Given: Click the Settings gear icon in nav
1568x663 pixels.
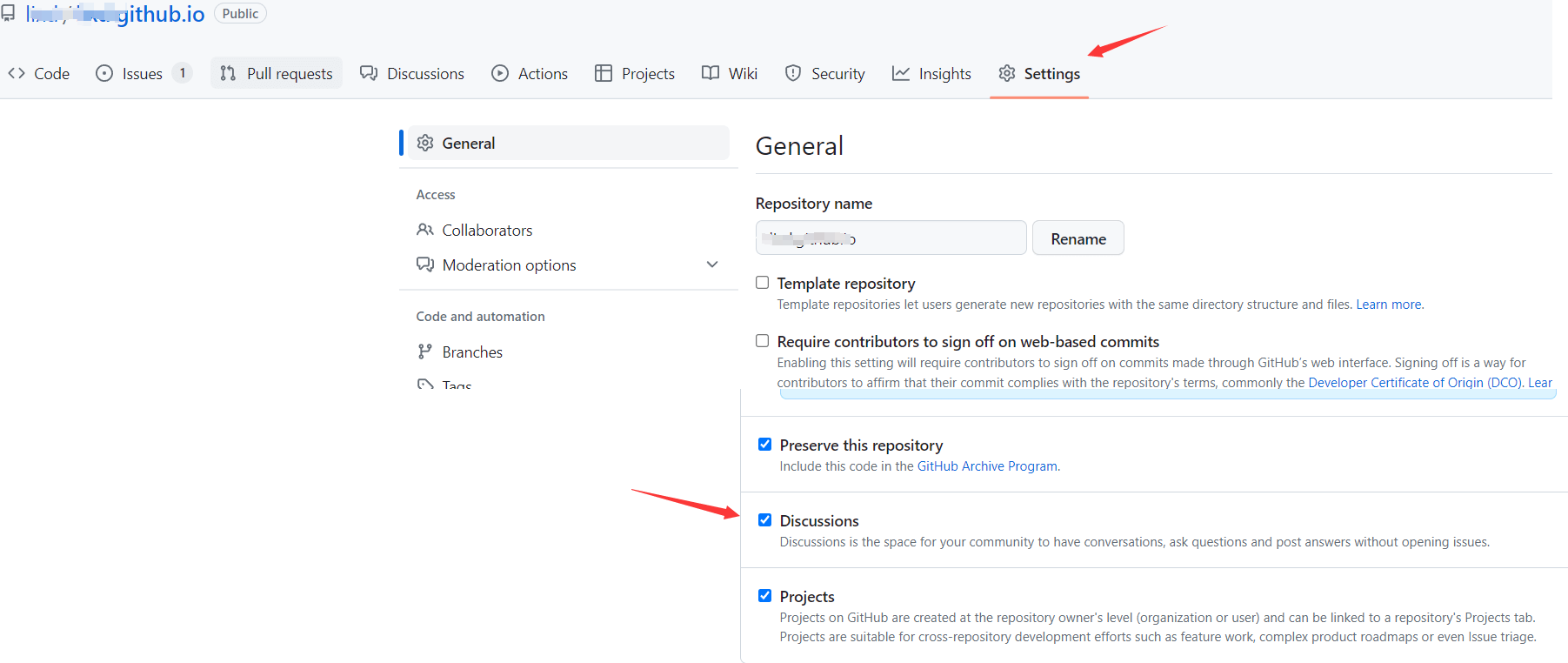Looking at the screenshot, I should tap(1007, 73).
